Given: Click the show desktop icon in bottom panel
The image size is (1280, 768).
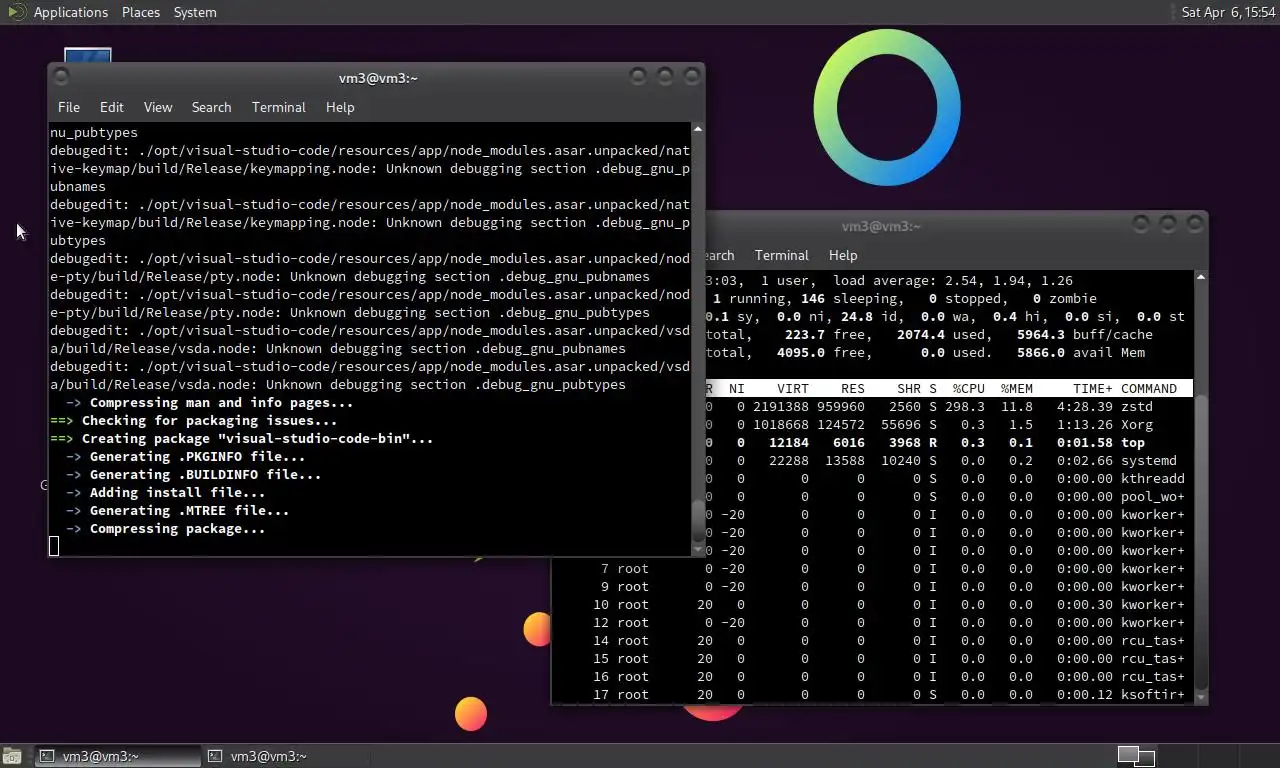Looking at the screenshot, I should click(11, 756).
